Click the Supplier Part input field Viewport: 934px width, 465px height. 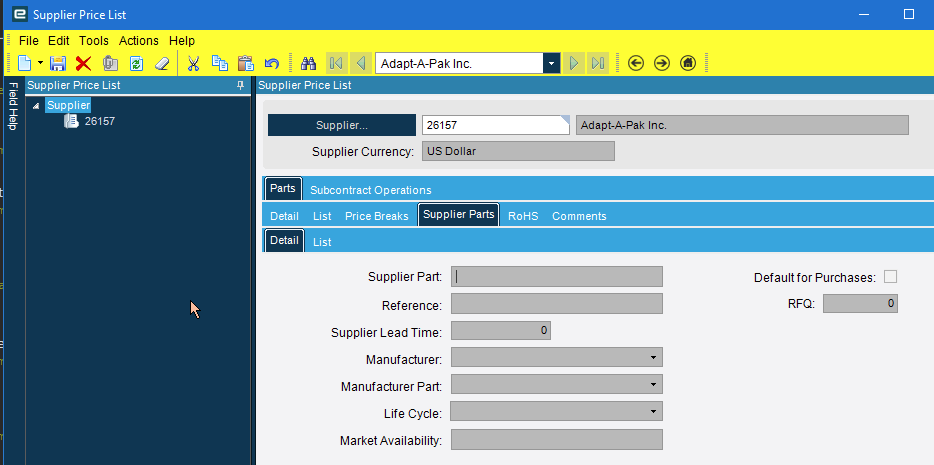(557, 276)
